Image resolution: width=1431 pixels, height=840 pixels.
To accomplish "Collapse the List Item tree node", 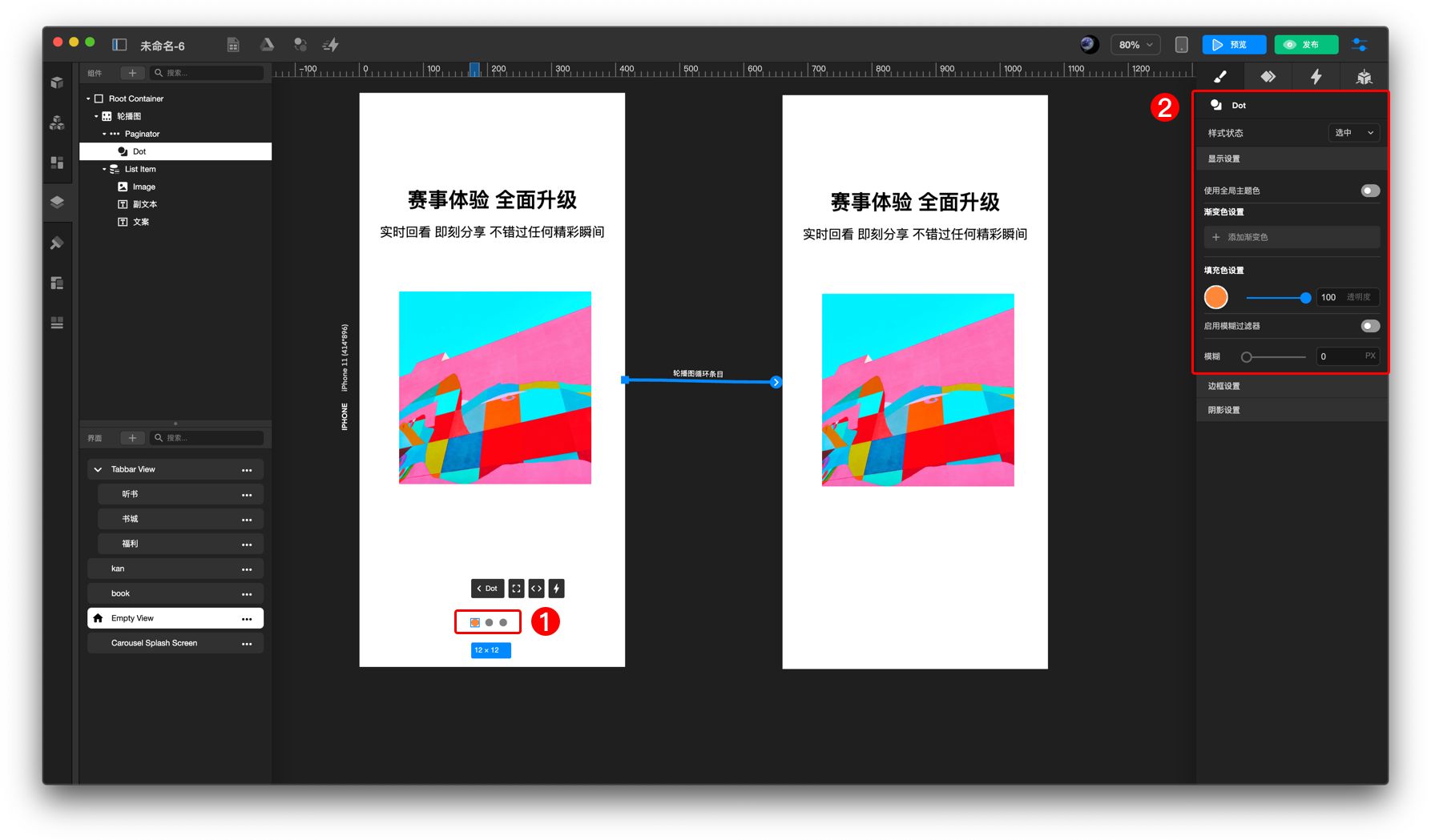I will click(104, 169).
